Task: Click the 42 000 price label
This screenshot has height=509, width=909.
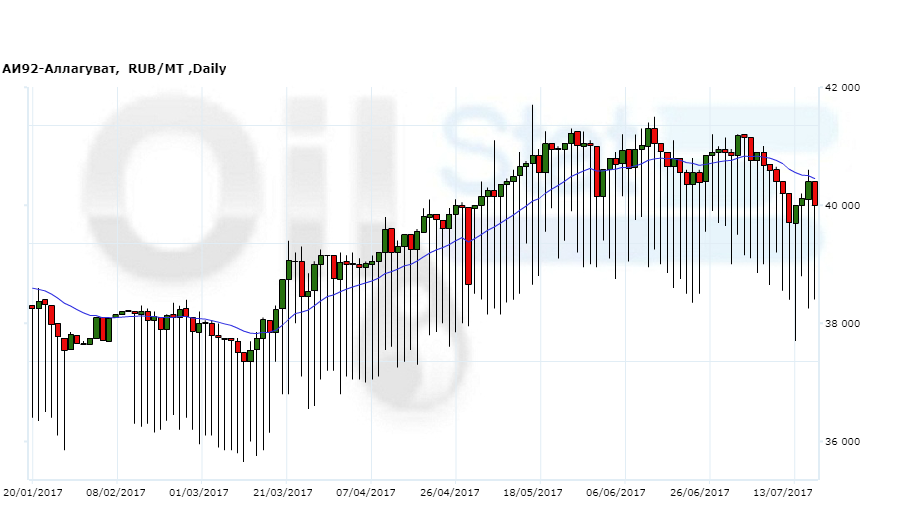Action: pos(842,88)
